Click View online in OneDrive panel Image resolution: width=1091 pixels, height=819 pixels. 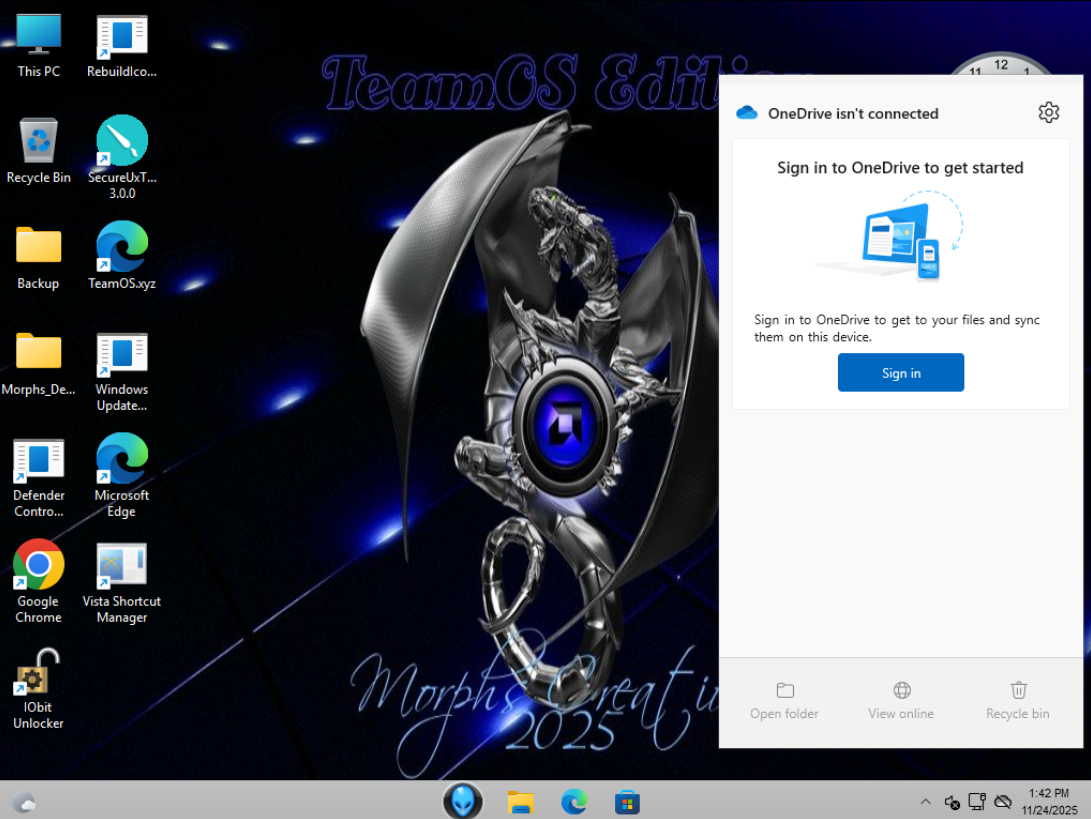click(x=901, y=700)
